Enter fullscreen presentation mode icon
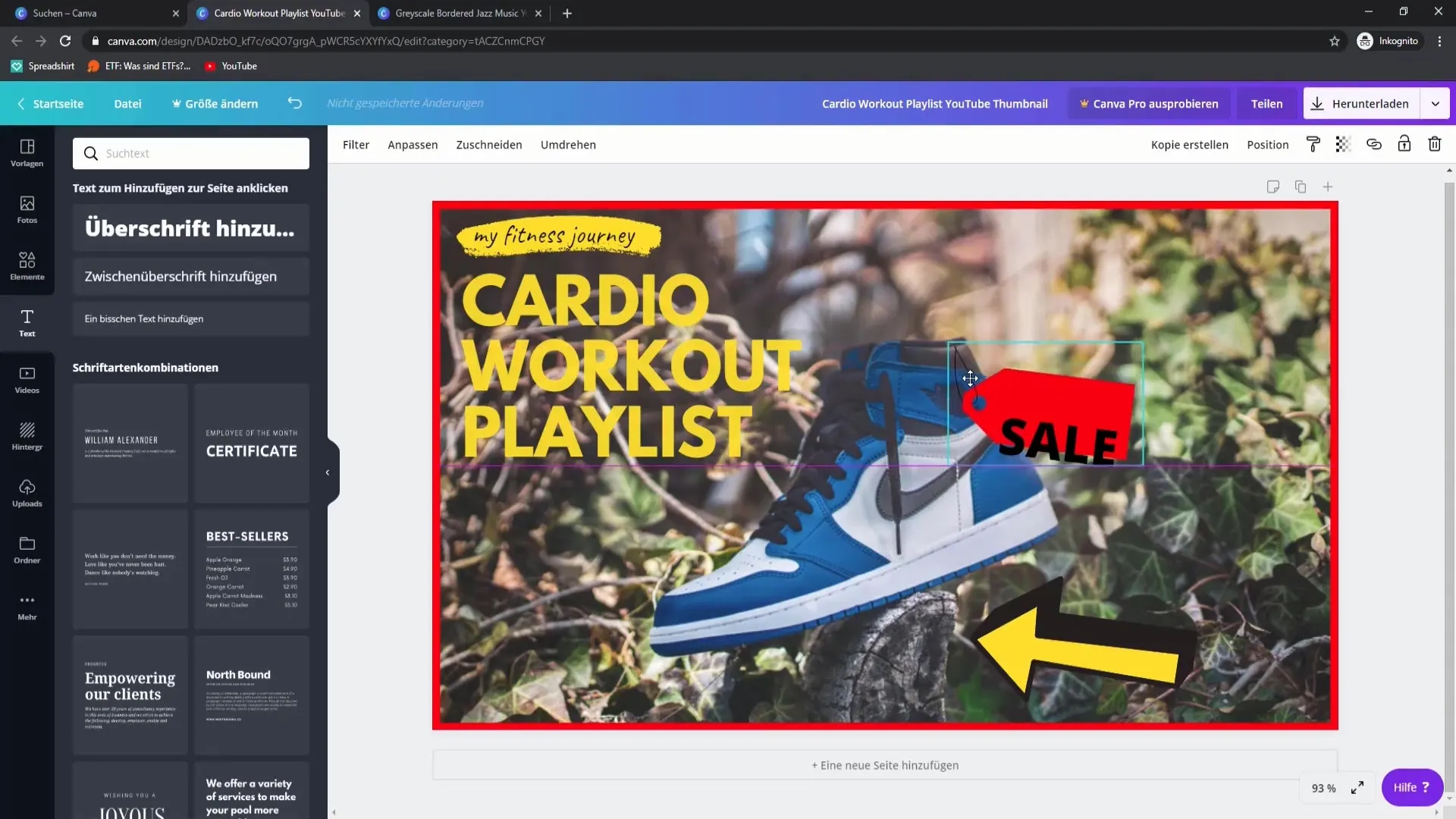This screenshot has width=1456, height=819. tap(1357, 788)
